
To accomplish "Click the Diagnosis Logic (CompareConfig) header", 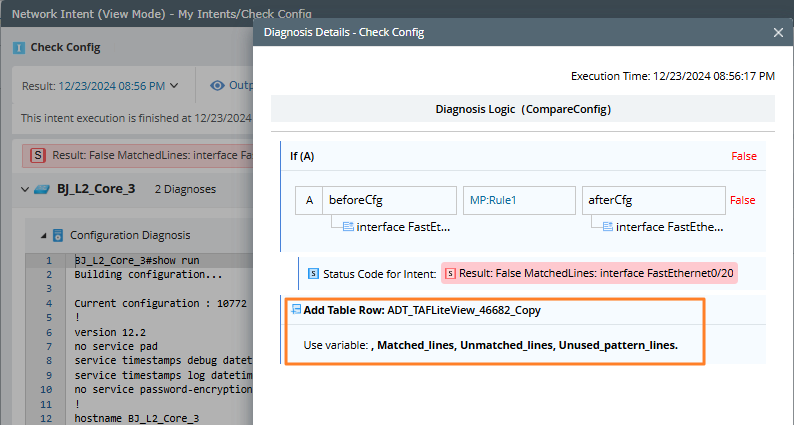I will (523, 109).
